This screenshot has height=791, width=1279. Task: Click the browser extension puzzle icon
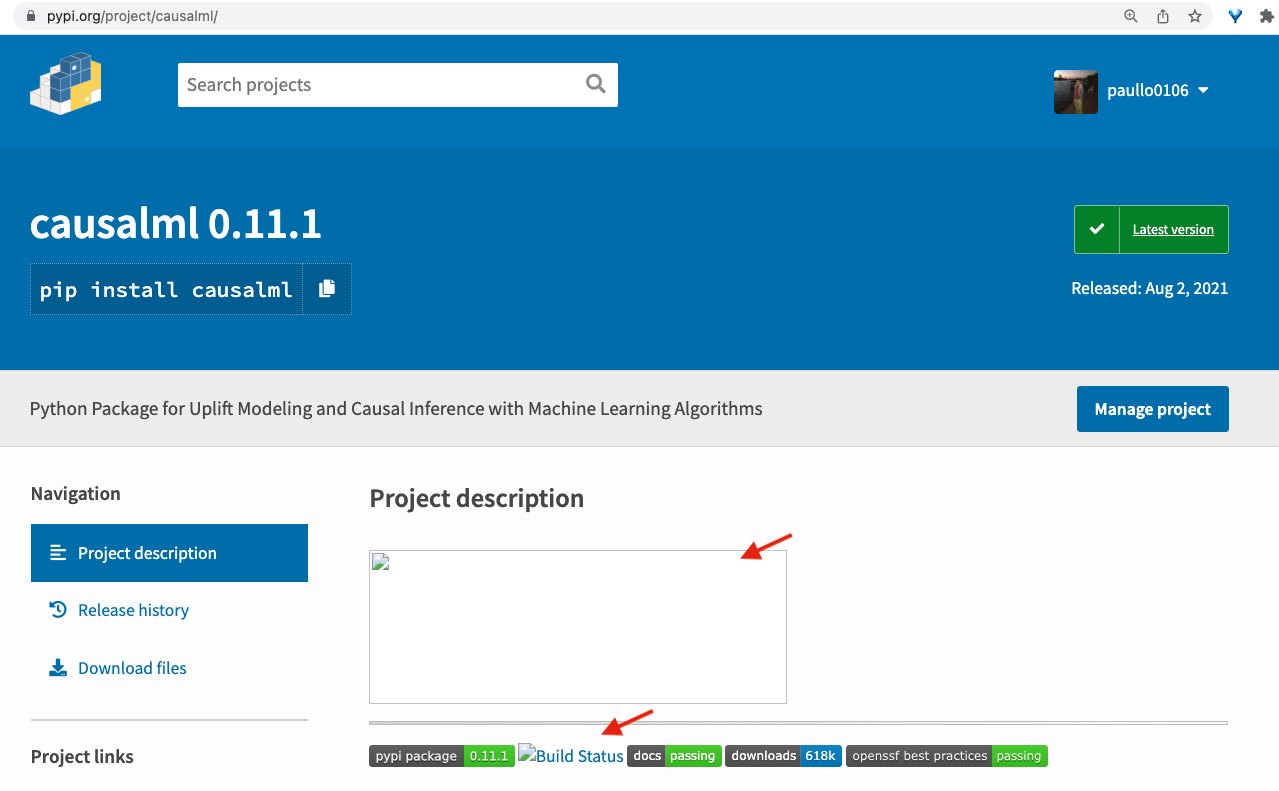point(1266,16)
